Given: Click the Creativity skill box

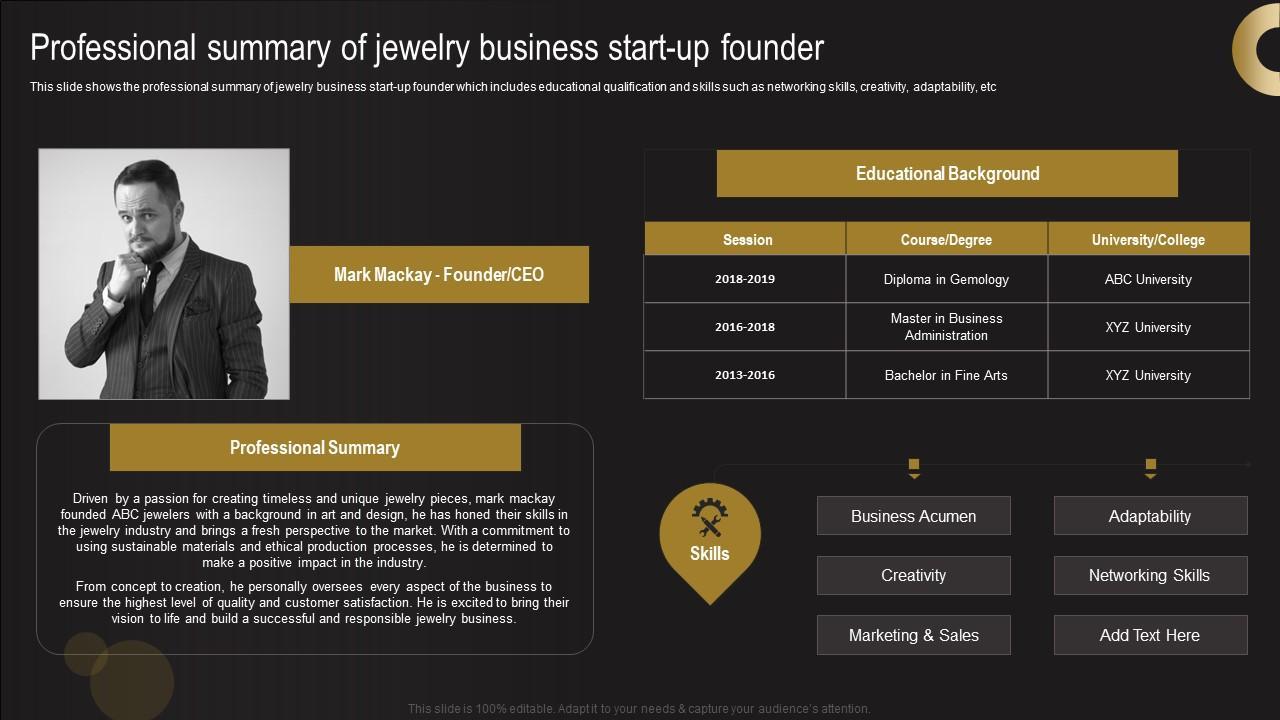Looking at the screenshot, I should coord(913,575).
